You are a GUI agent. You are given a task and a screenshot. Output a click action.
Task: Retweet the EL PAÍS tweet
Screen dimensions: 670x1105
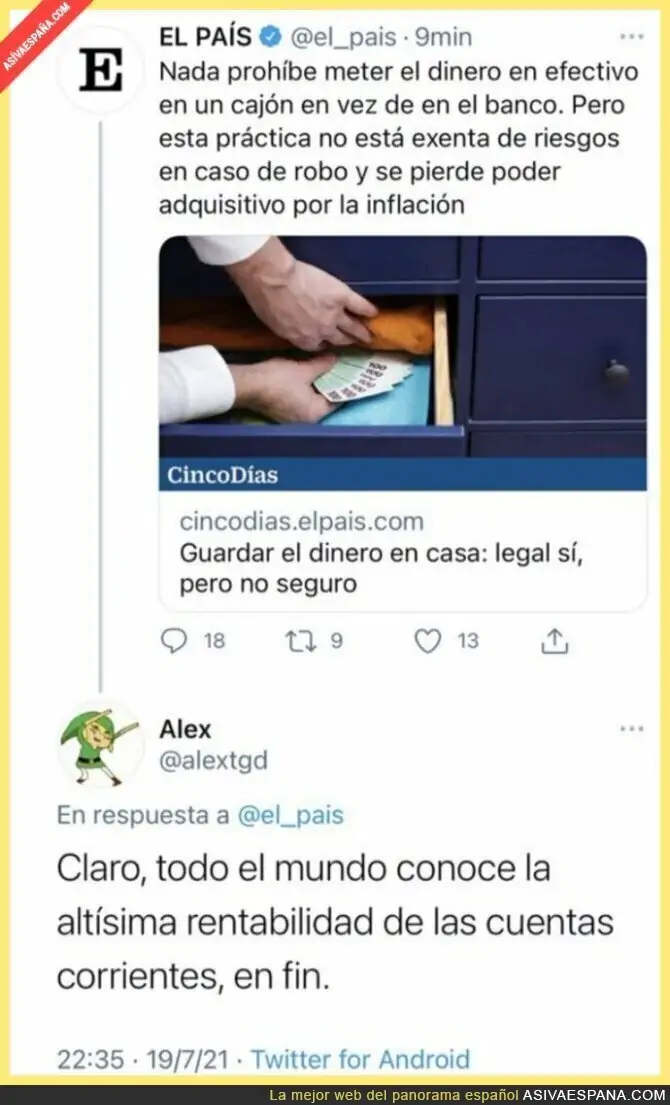click(x=301, y=640)
